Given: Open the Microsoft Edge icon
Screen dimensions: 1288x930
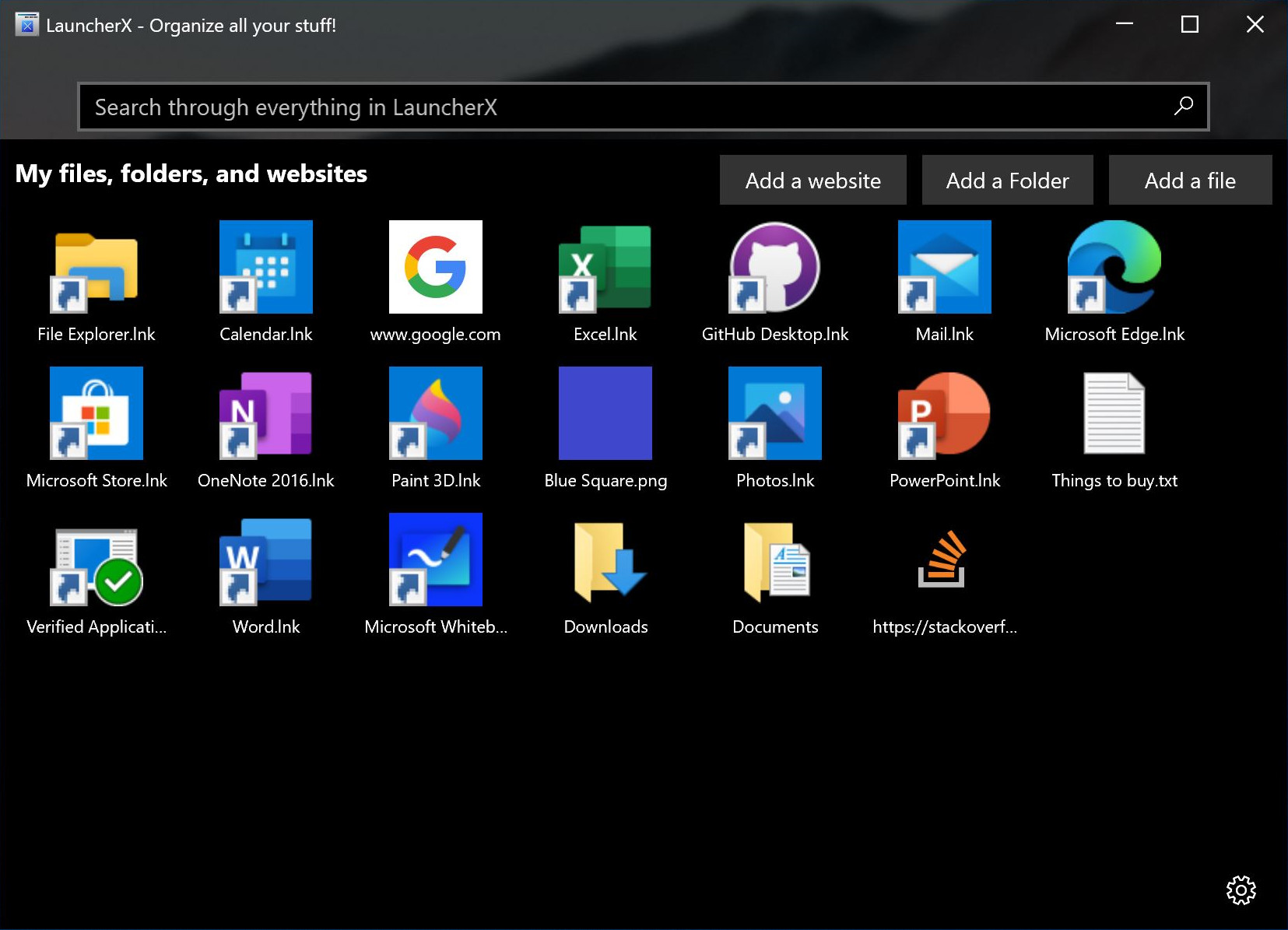Looking at the screenshot, I should 1114,267.
